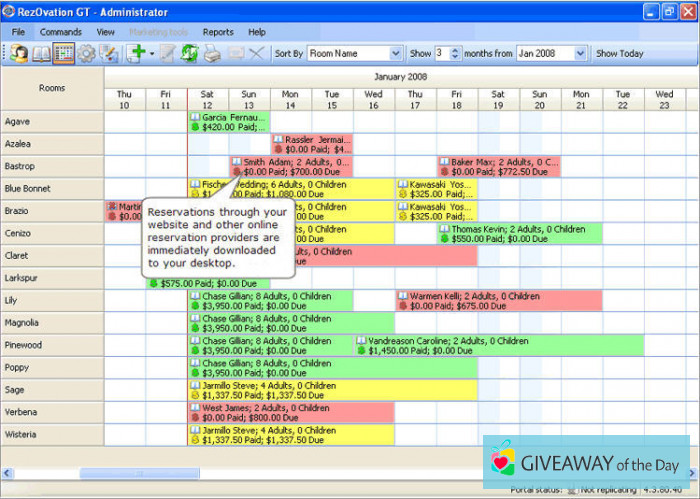Click the Show Today button
The image size is (700, 499).
620,54
